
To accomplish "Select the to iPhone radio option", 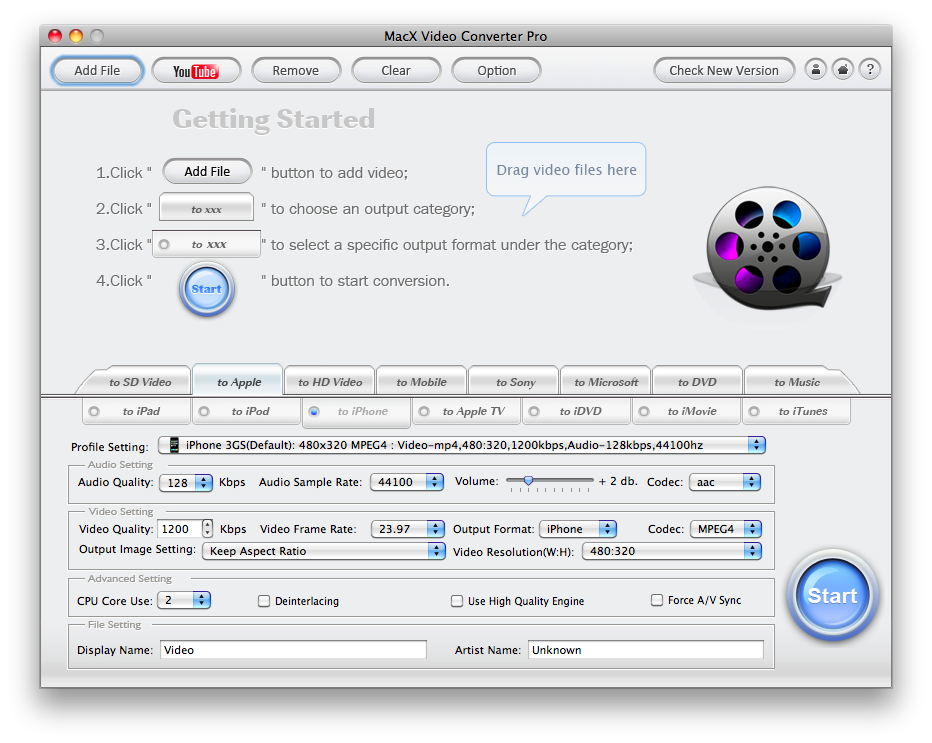I will click(x=357, y=411).
